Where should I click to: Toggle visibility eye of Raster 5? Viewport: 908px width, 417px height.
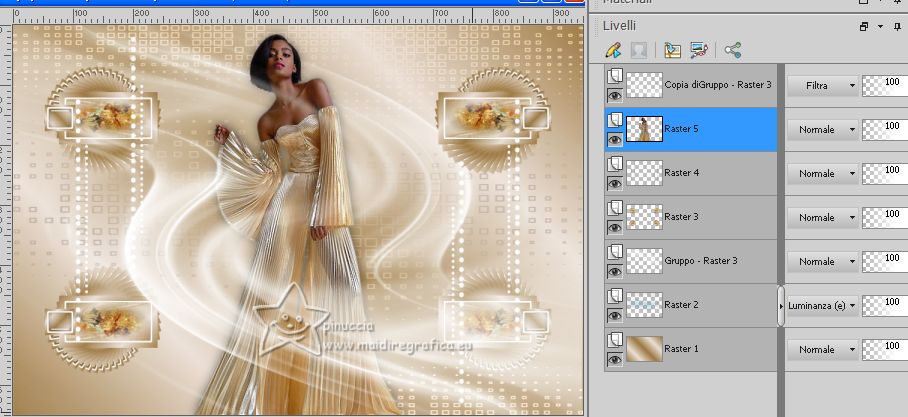pyautogui.click(x=614, y=140)
